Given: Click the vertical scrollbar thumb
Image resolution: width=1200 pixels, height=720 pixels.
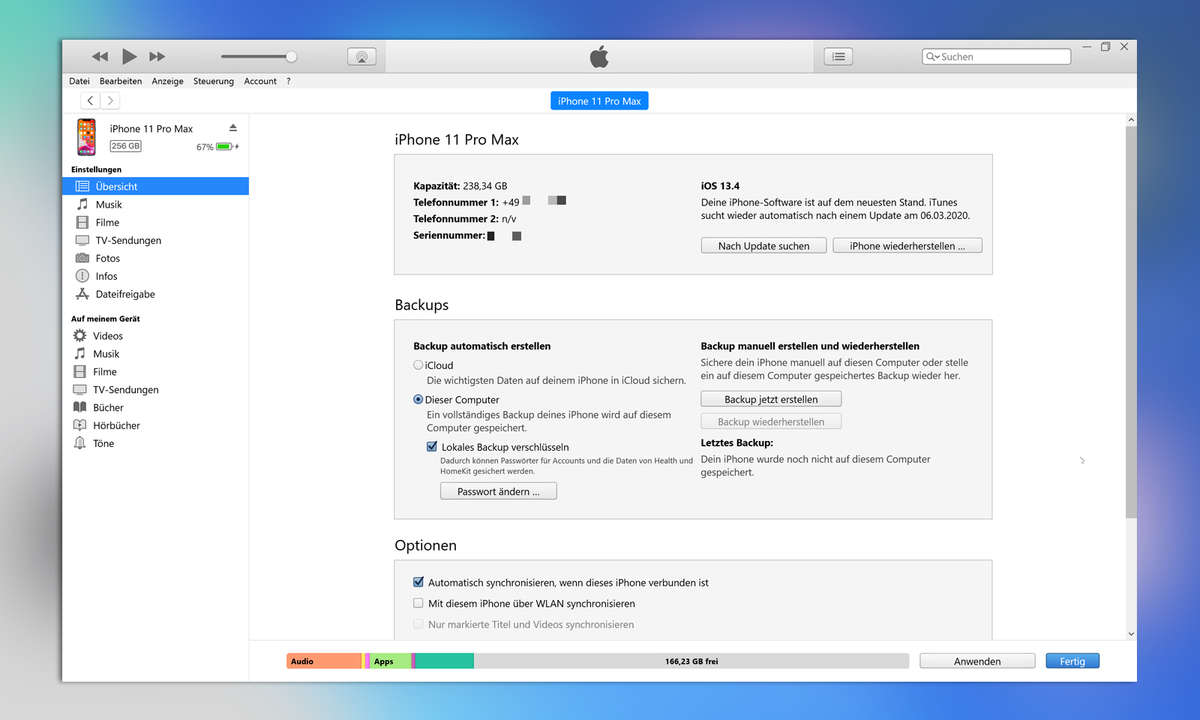Looking at the screenshot, I should click(x=1131, y=320).
